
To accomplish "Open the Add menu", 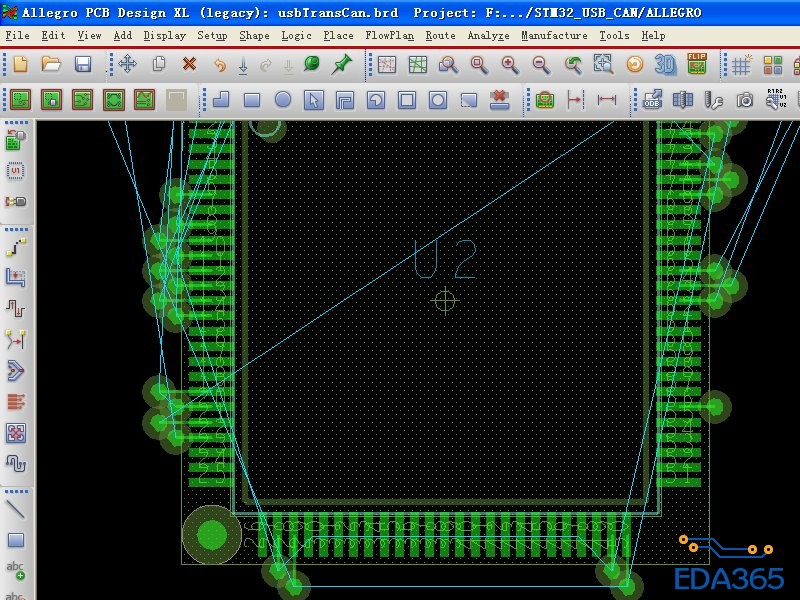I will [x=122, y=36].
